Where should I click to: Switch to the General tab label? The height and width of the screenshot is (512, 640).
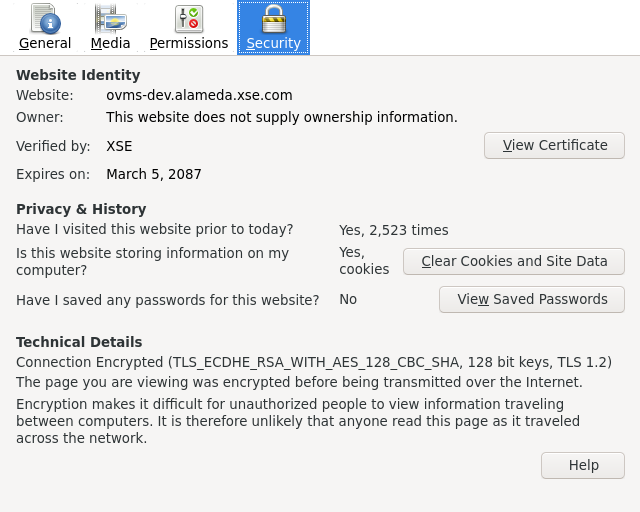point(45,43)
